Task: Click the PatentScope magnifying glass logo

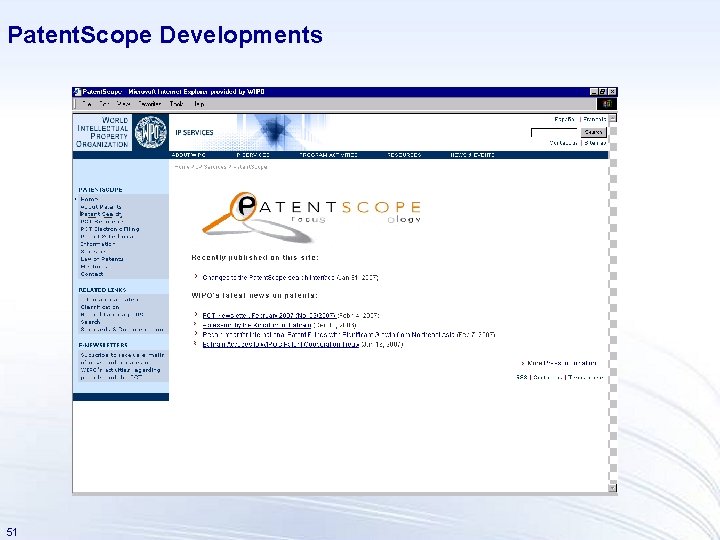Action: 257,218
